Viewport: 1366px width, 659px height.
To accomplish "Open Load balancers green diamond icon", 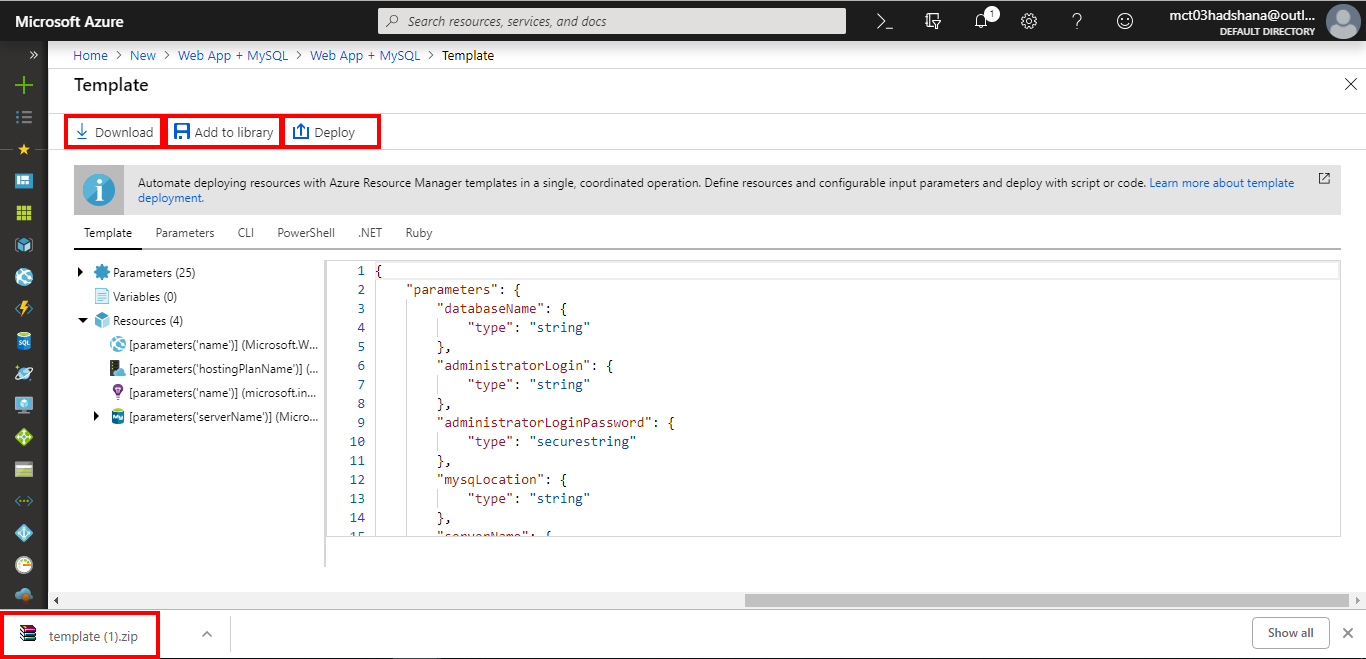I will (24, 437).
